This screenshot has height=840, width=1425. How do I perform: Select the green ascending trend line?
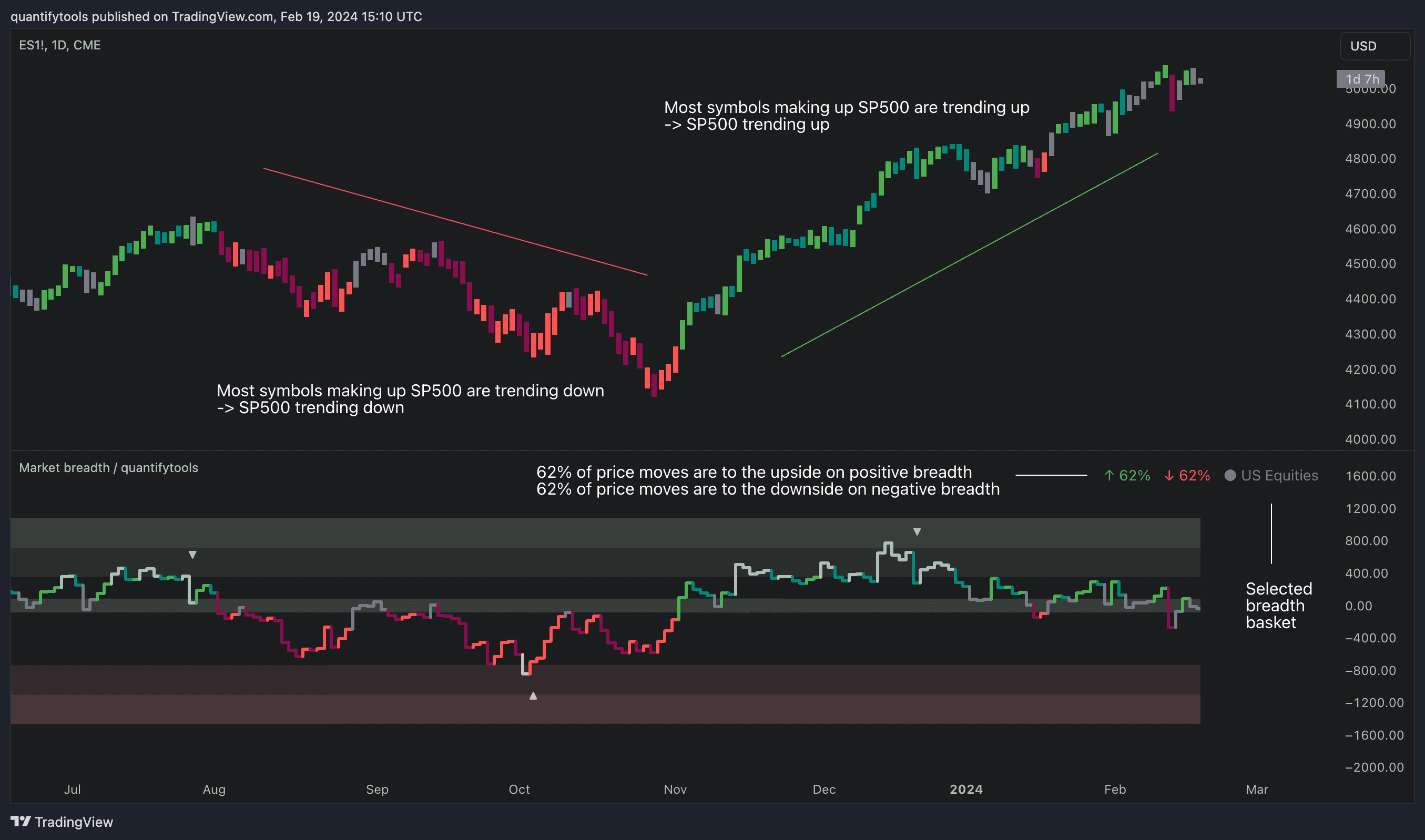tap(969, 255)
